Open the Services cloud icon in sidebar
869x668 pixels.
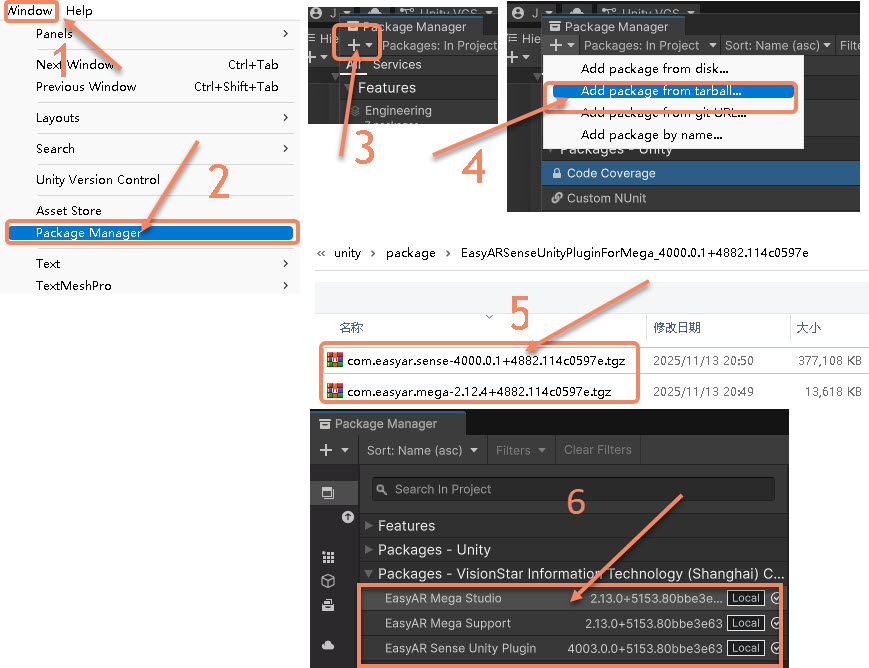pos(328,645)
